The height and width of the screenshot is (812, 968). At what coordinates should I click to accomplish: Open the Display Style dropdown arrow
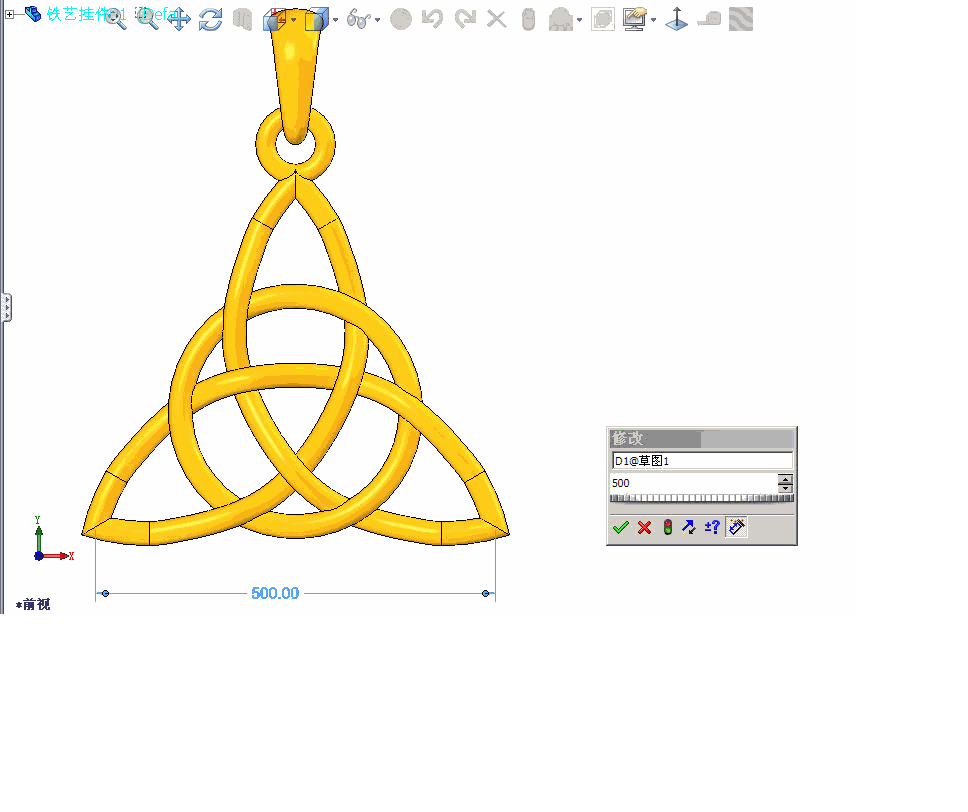pyautogui.click(x=336, y=20)
